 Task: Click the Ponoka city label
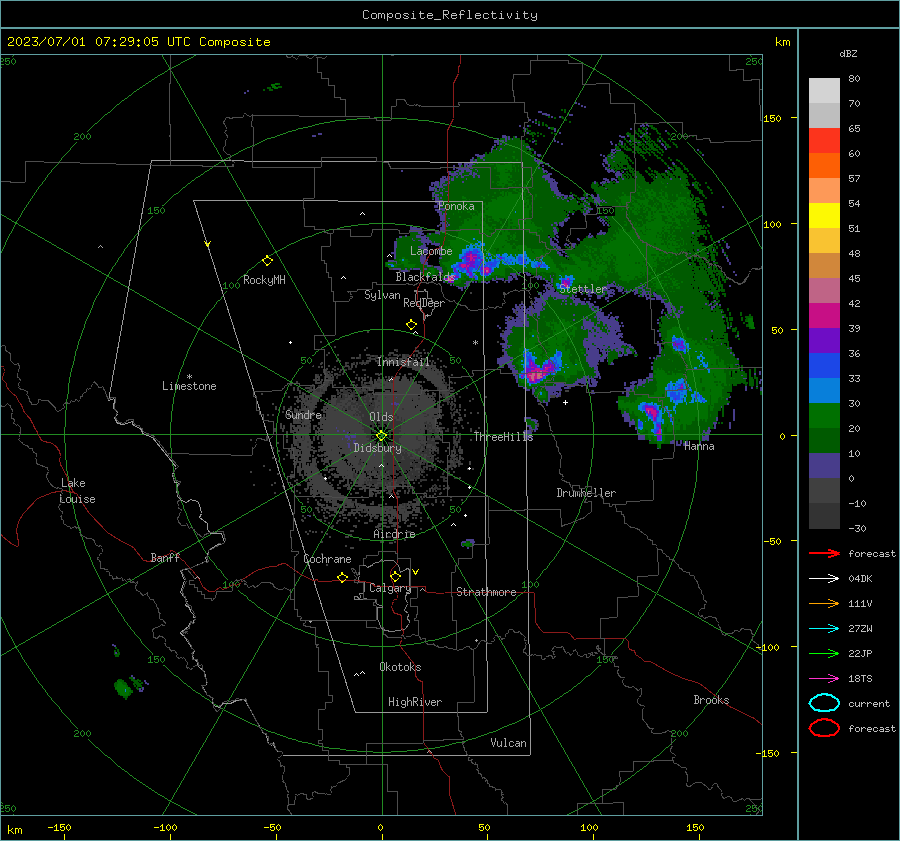[x=456, y=206]
